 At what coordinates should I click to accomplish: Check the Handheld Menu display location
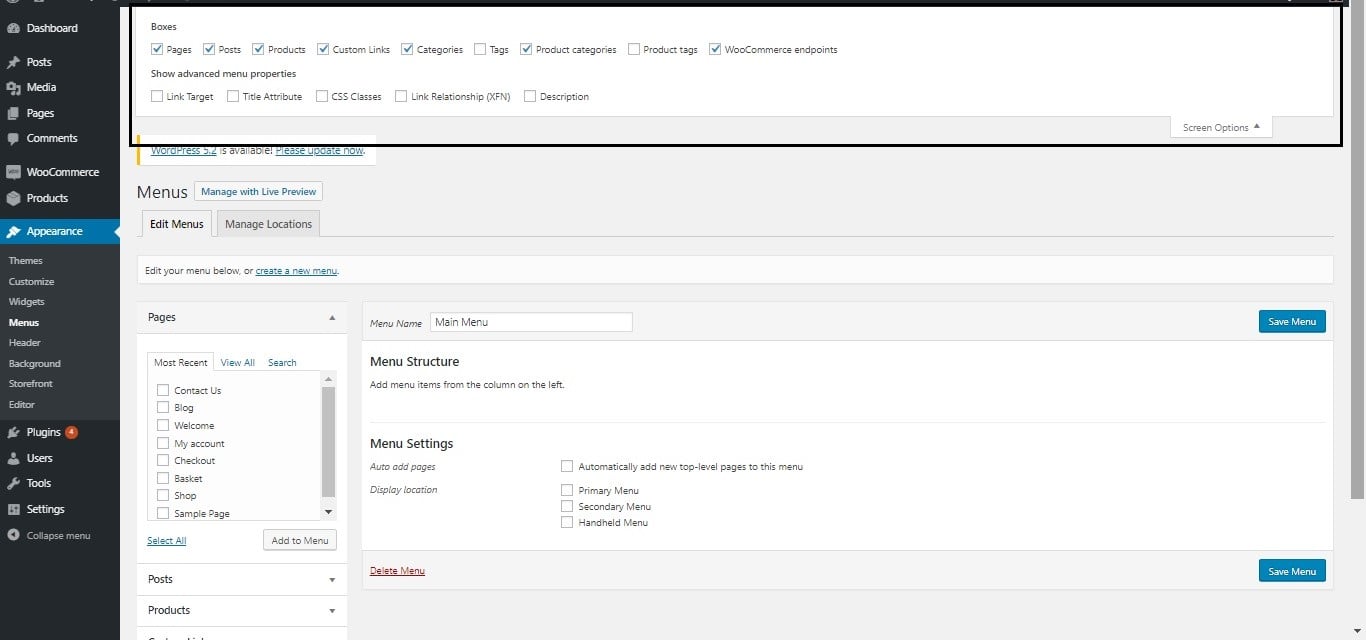567,522
